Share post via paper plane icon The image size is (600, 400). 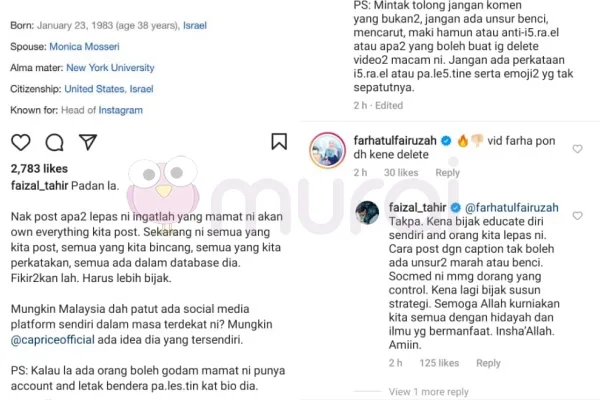pos(88,142)
